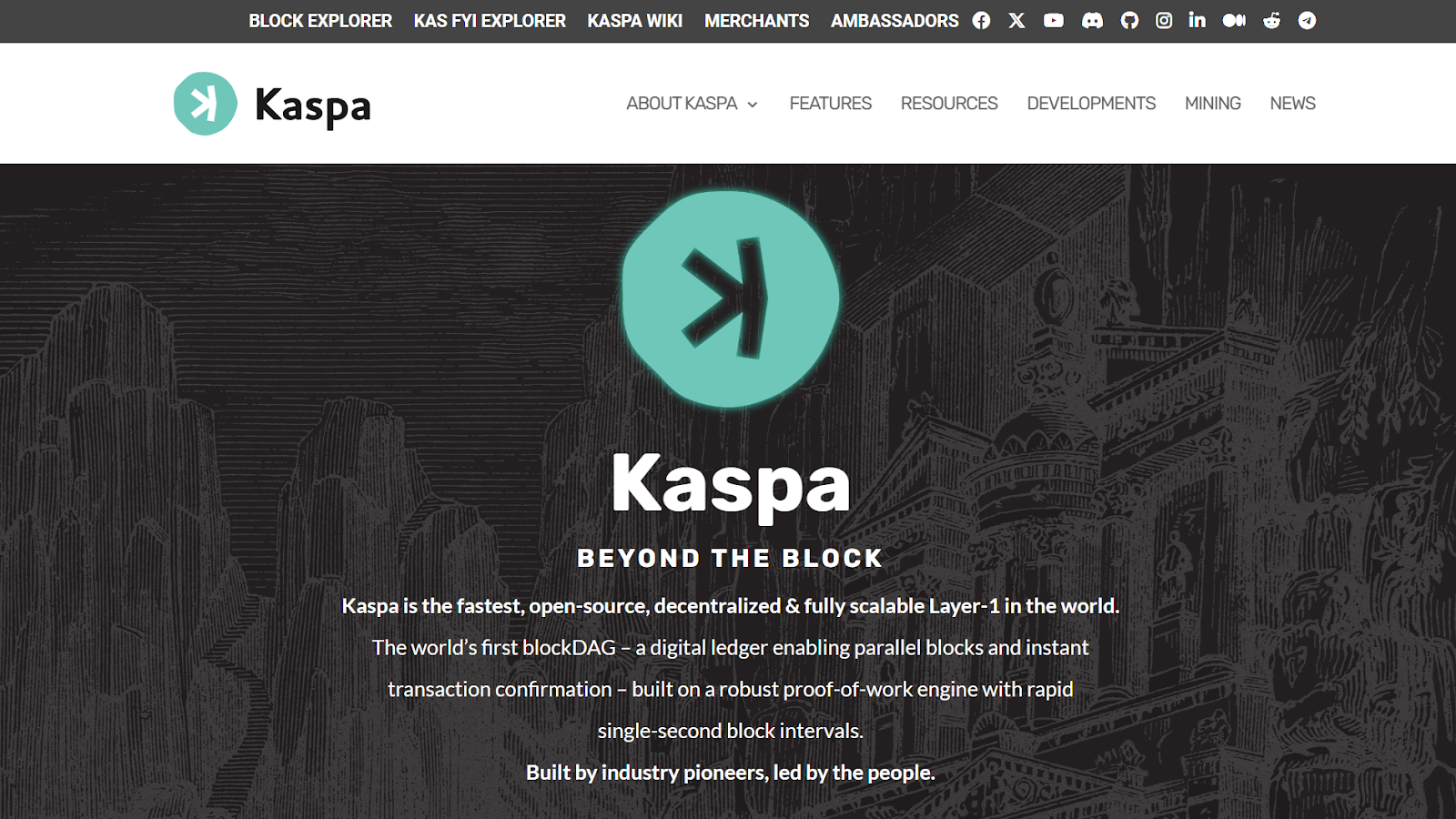Click 'Kaspa is the fastest, open-source' sentence

pyautogui.click(x=731, y=606)
